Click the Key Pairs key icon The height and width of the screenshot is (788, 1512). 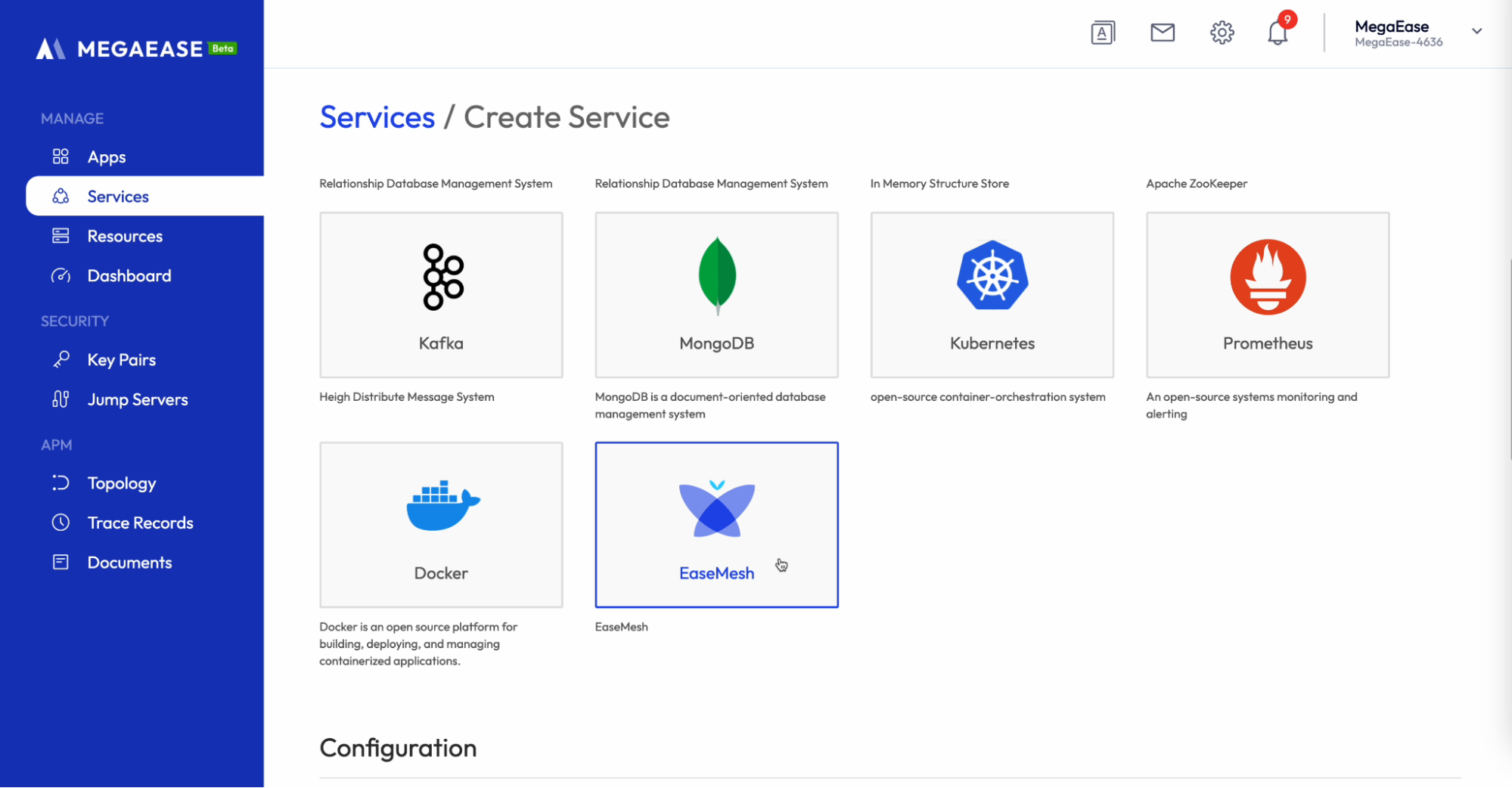61,359
